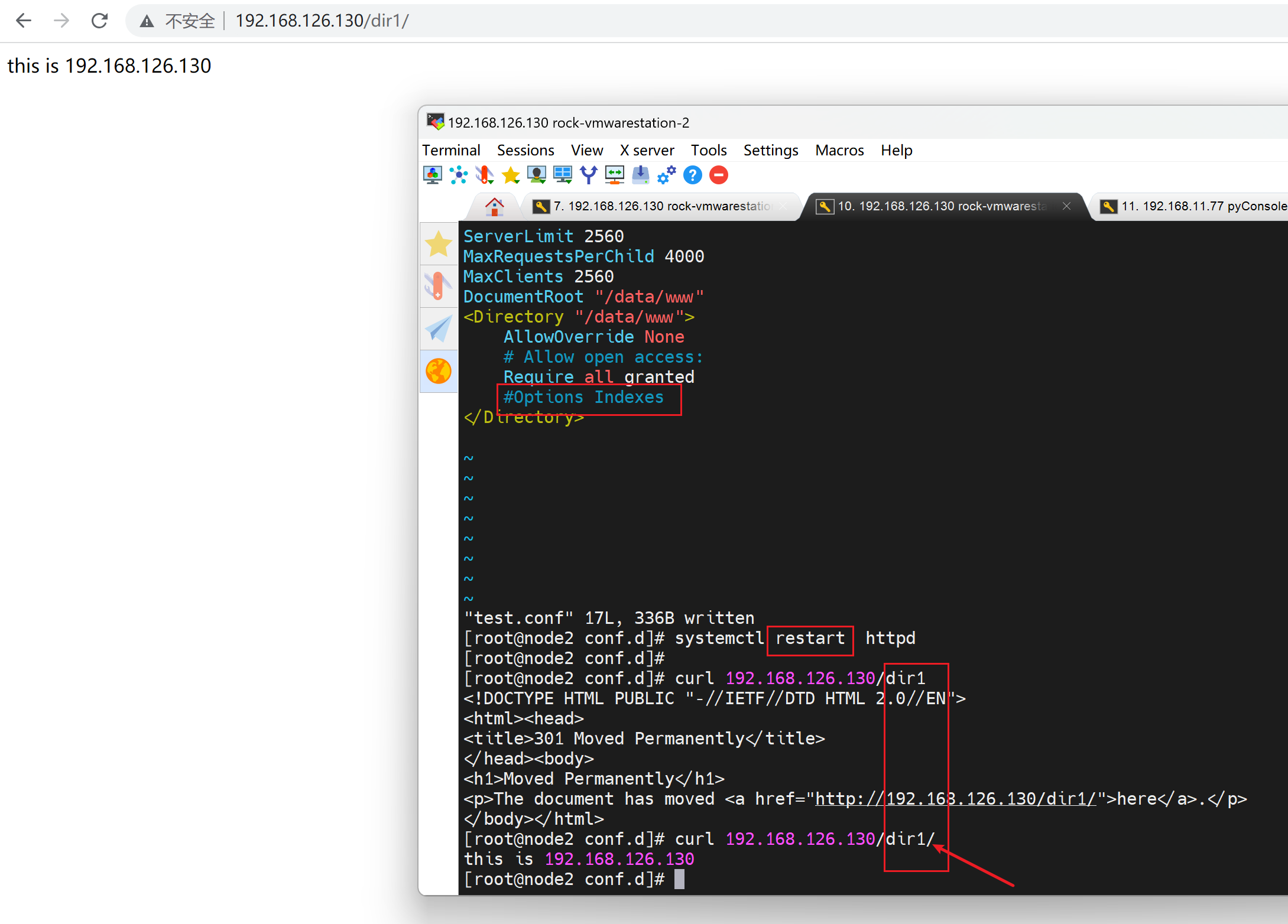Viewport: 1288px width, 924px height.
Task: Go to the Home tab
Action: 494,206
